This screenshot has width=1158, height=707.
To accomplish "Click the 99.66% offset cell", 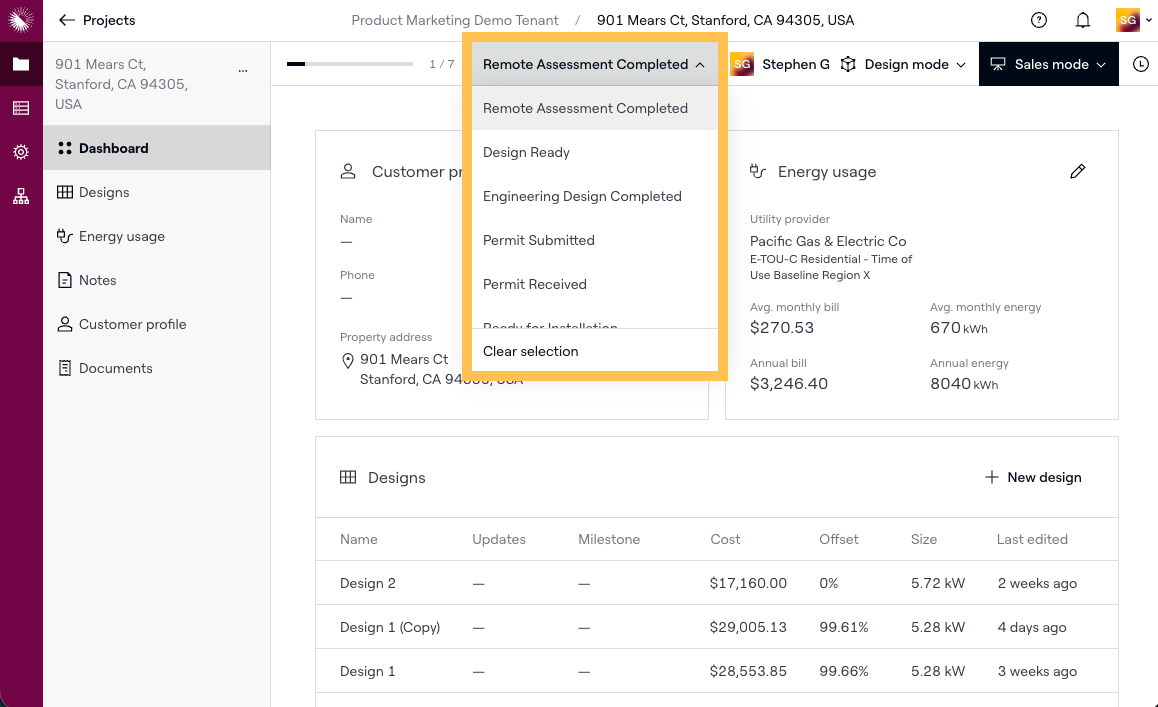I will (843, 671).
